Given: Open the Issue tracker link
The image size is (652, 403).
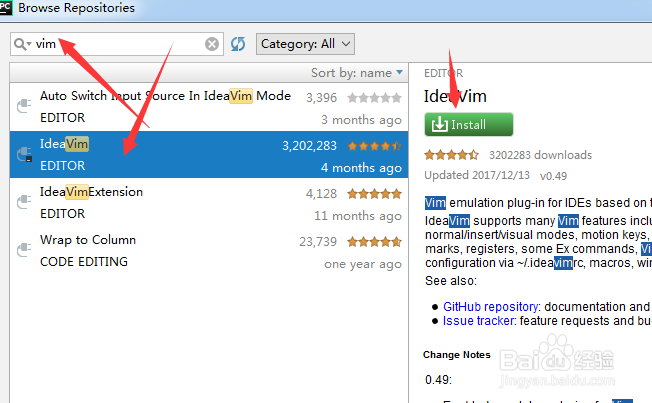Looking at the screenshot, I should coord(479,321).
